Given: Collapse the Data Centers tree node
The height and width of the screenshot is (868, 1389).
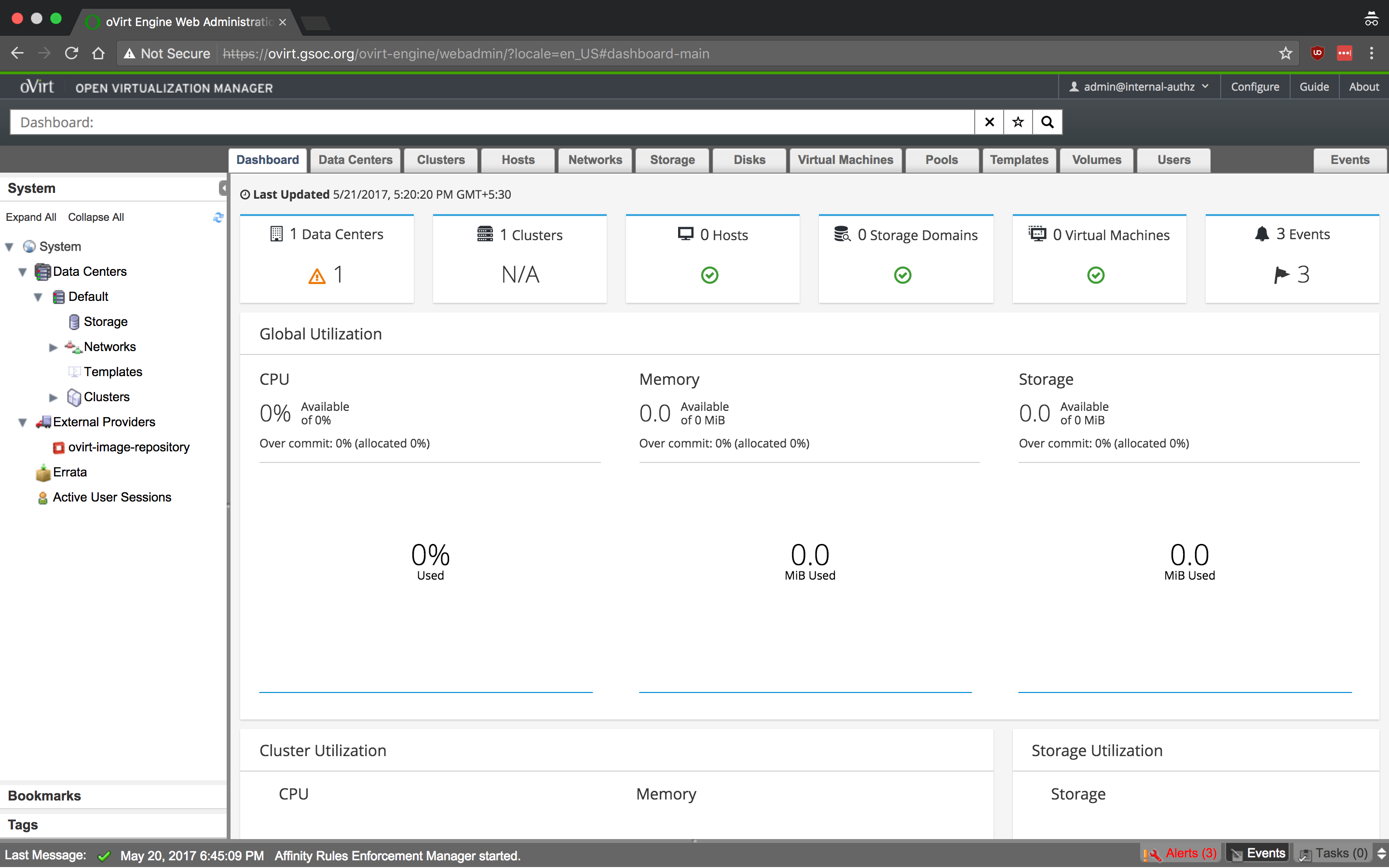Looking at the screenshot, I should click(x=23, y=272).
